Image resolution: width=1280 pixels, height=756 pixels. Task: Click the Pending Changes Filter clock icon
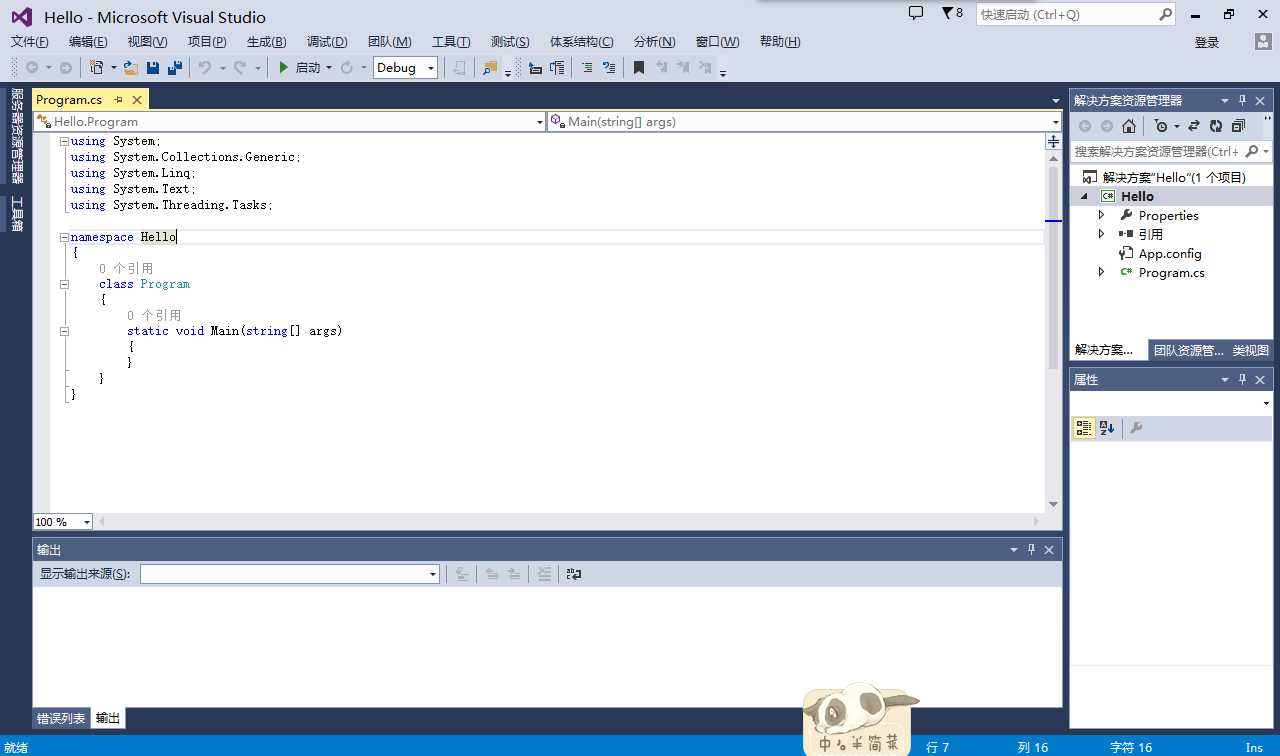tap(1161, 126)
